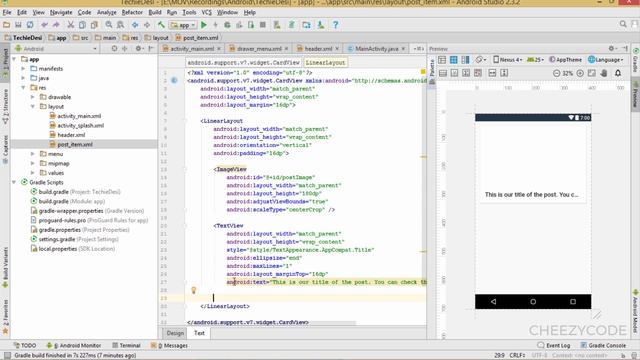Click the Debug app bug icon
The height and width of the screenshot is (360, 640).
point(227,25)
